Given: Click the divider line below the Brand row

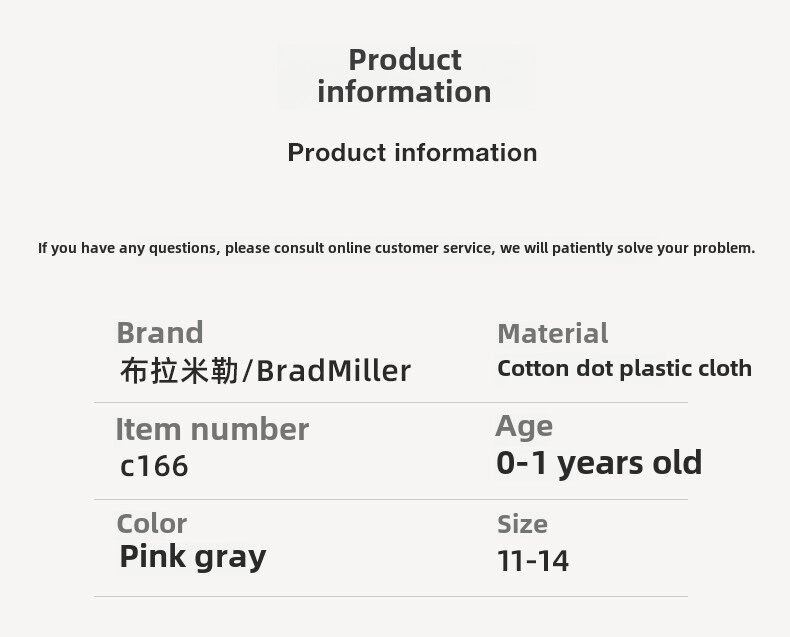Looking at the screenshot, I should click(x=391, y=403).
